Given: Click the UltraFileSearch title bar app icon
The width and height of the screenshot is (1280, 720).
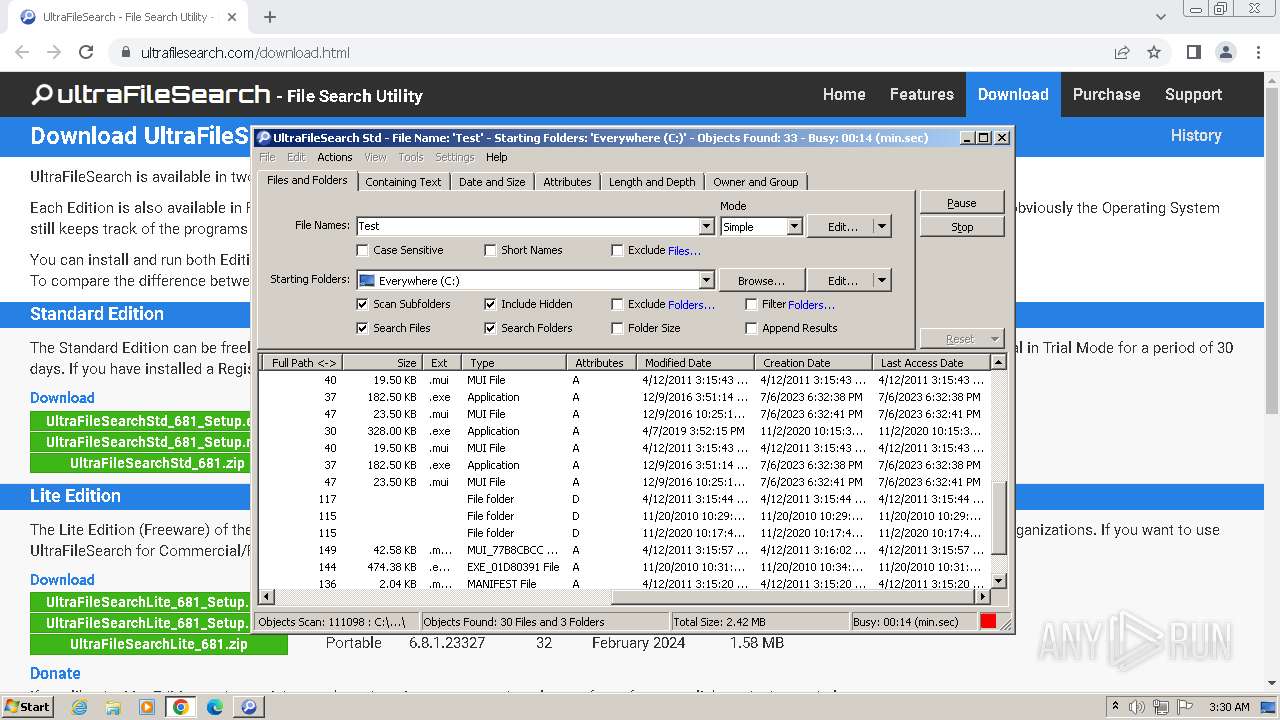Looking at the screenshot, I should [x=264, y=138].
